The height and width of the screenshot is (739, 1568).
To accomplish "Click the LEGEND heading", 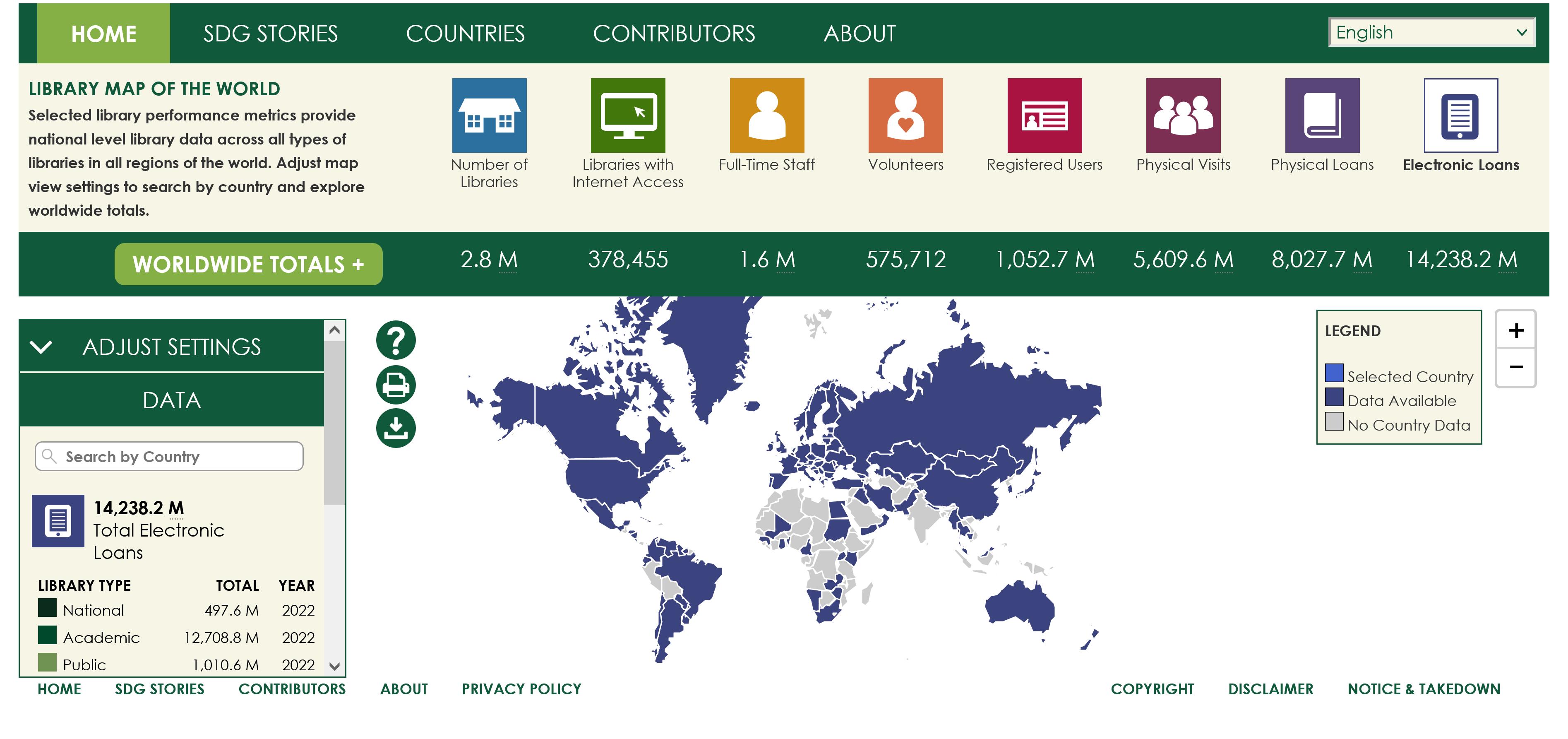I will pyautogui.click(x=1352, y=331).
